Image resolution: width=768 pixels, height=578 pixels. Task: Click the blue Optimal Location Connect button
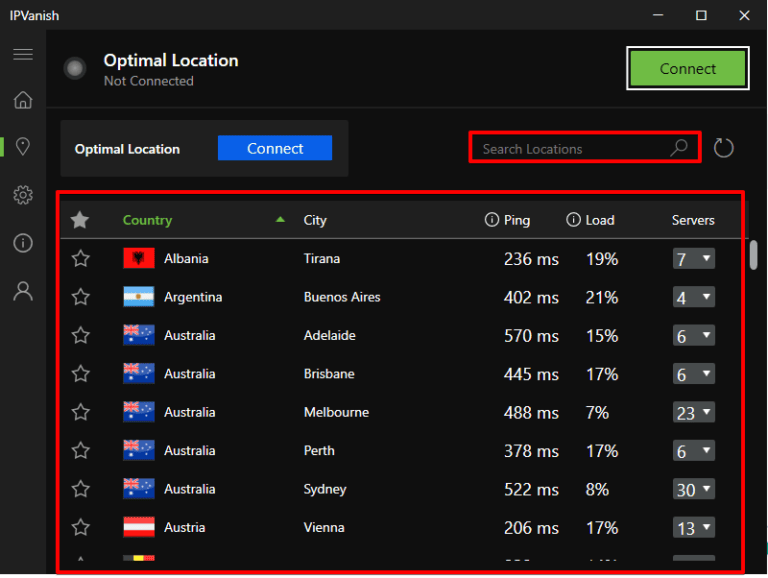(x=275, y=148)
